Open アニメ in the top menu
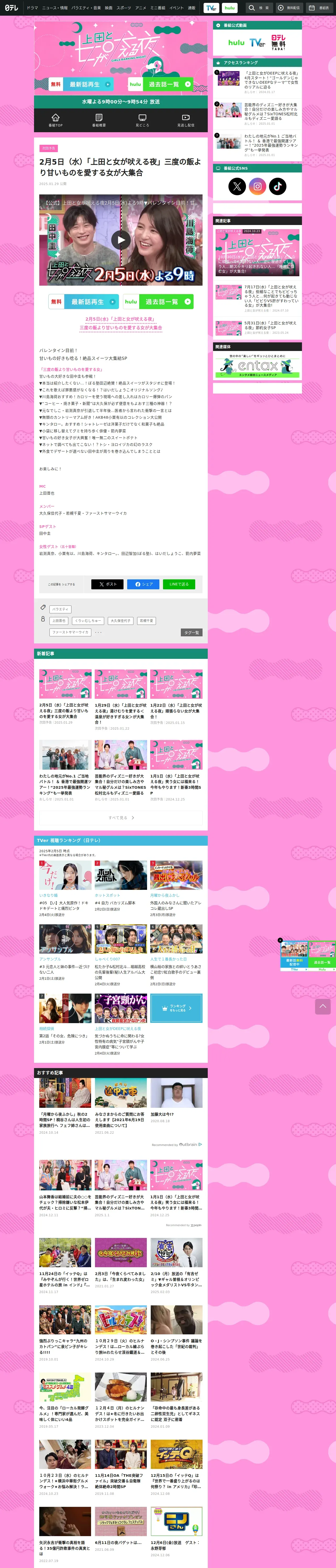This screenshot has width=336, height=1568. (141, 8)
